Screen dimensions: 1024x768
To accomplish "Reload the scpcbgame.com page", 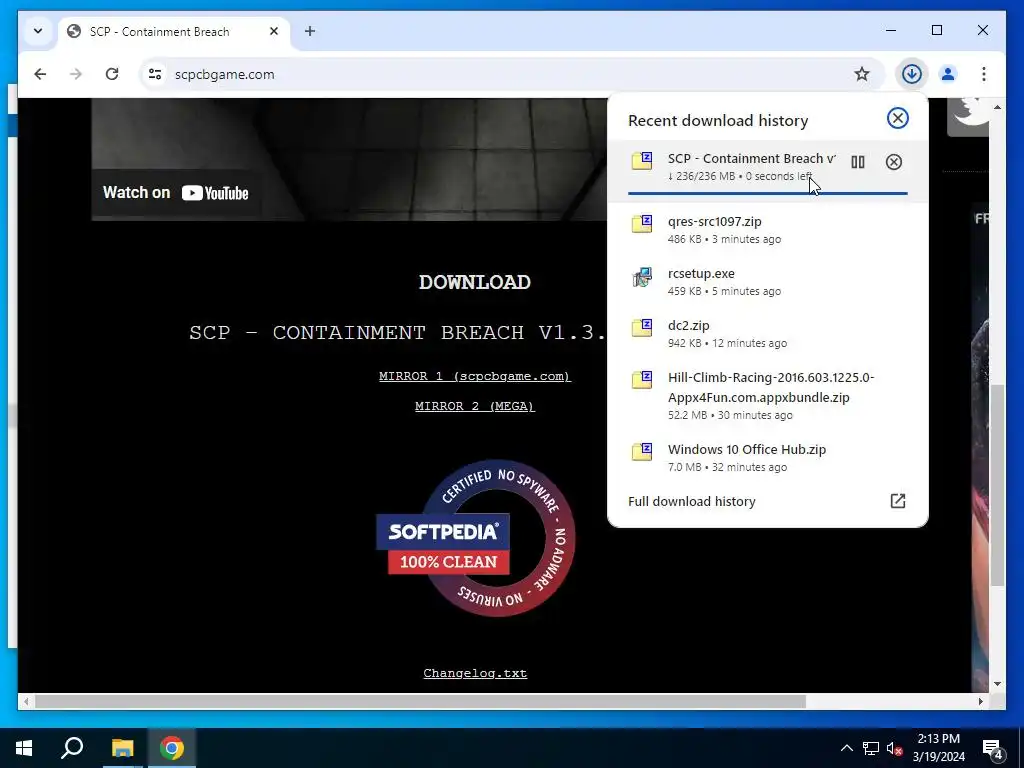I will tap(112, 74).
